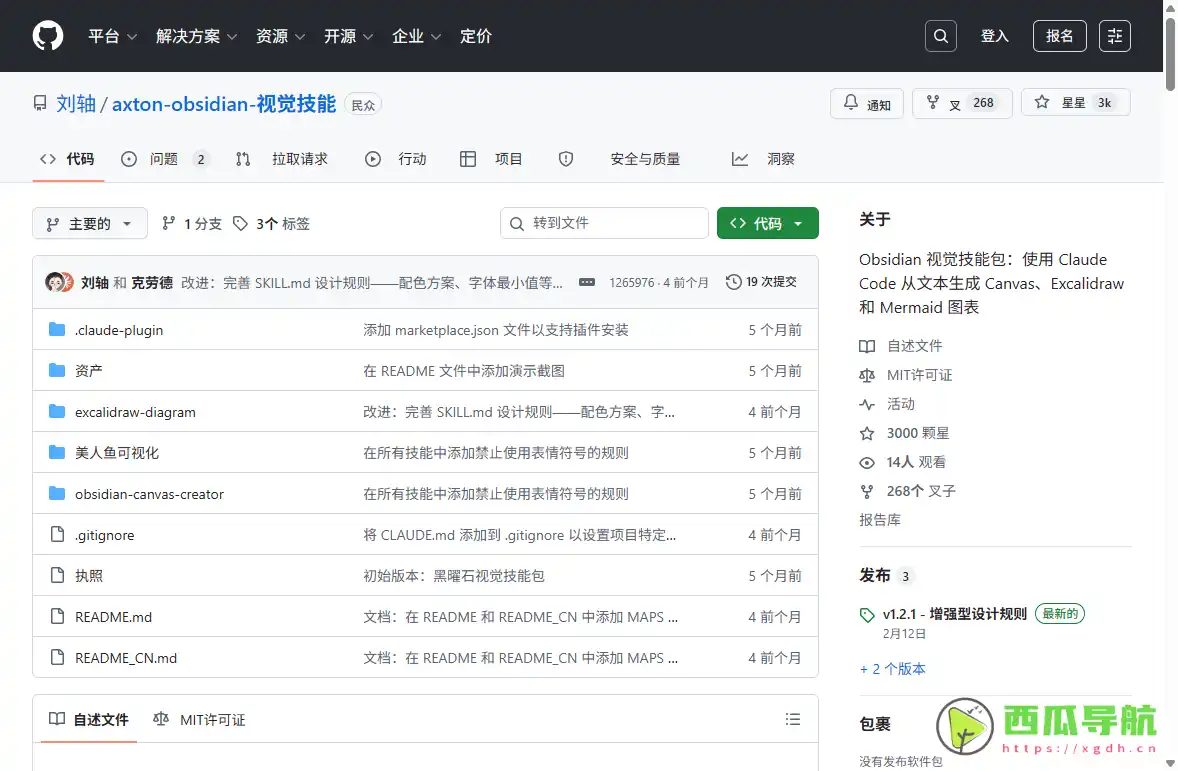Click file icon for README_CN.md
This screenshot has height=771, width=1178.
[57, 657]
